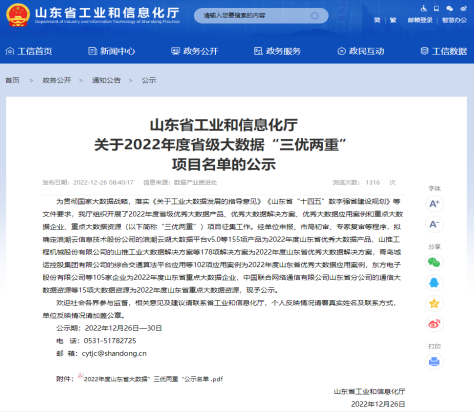Share to Qzone with yellow star icon

[434, 303]
